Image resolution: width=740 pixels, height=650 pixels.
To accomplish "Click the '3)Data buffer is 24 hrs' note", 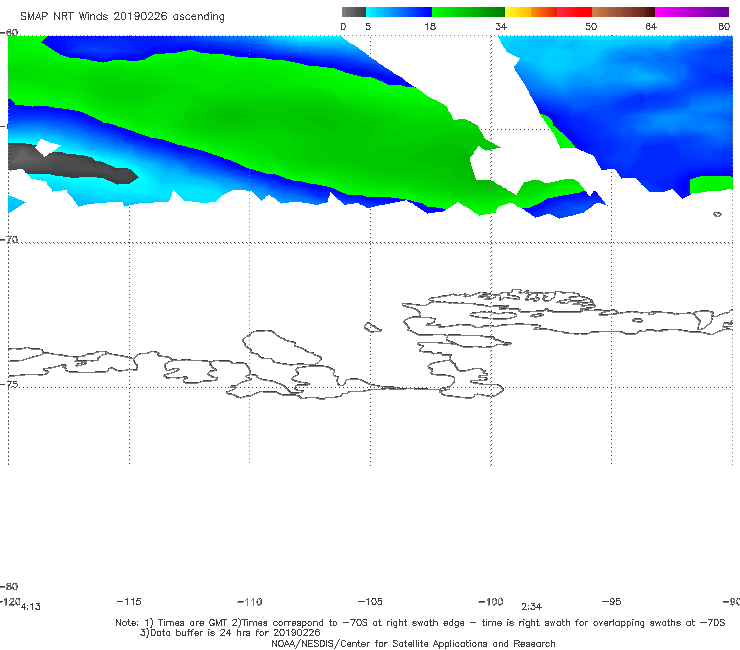I will point(230,633).
